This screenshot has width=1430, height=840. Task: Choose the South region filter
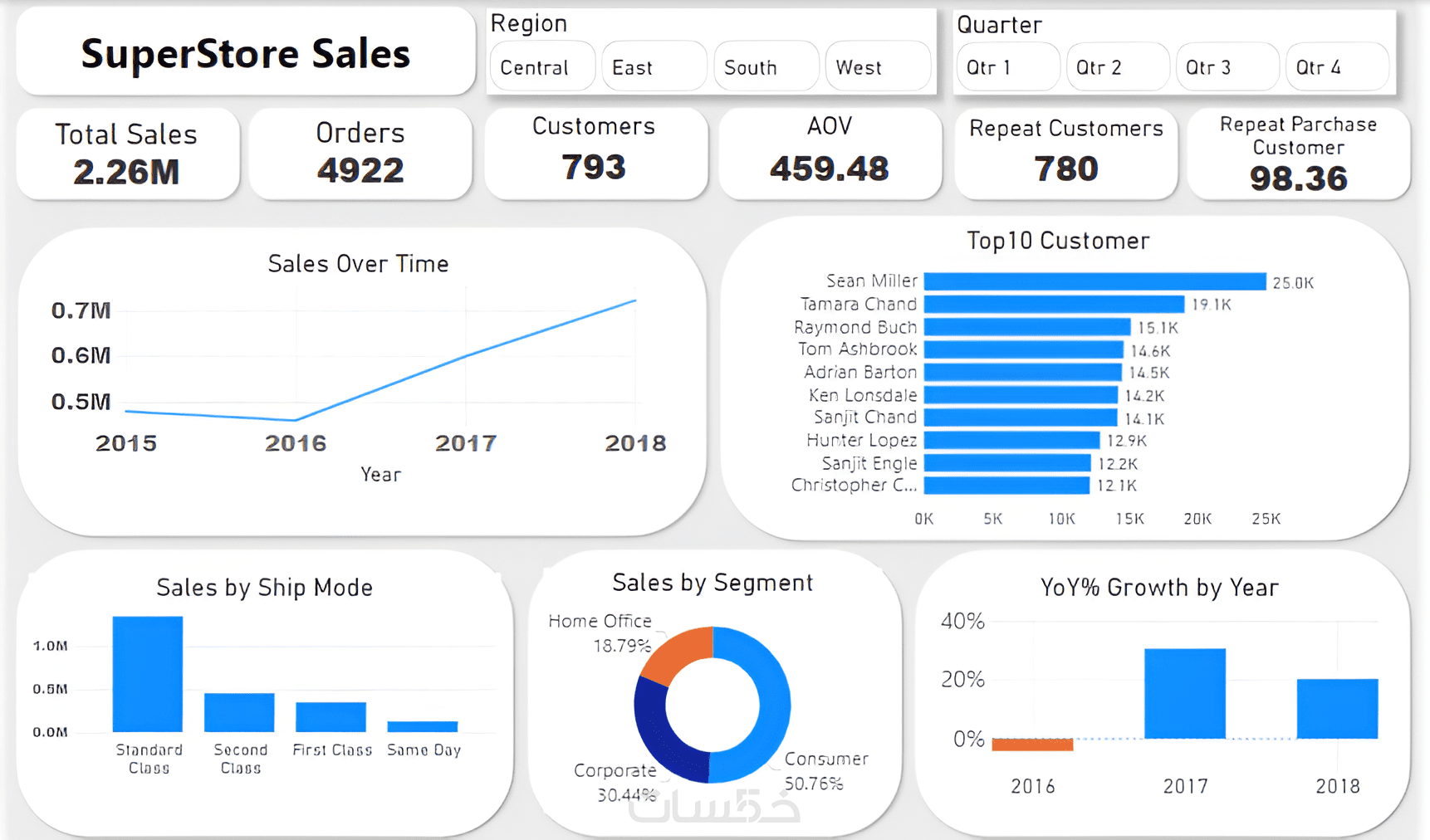(x=766, y=66)
